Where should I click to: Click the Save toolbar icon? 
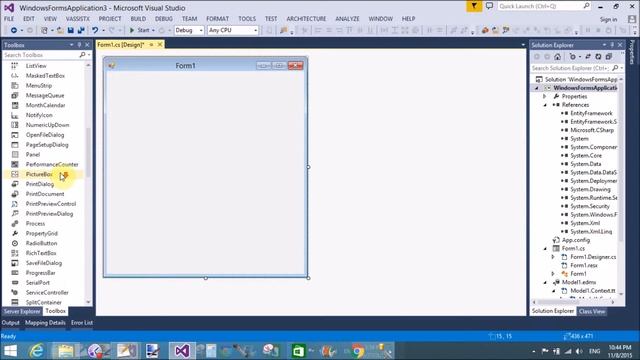click(71, 30)
